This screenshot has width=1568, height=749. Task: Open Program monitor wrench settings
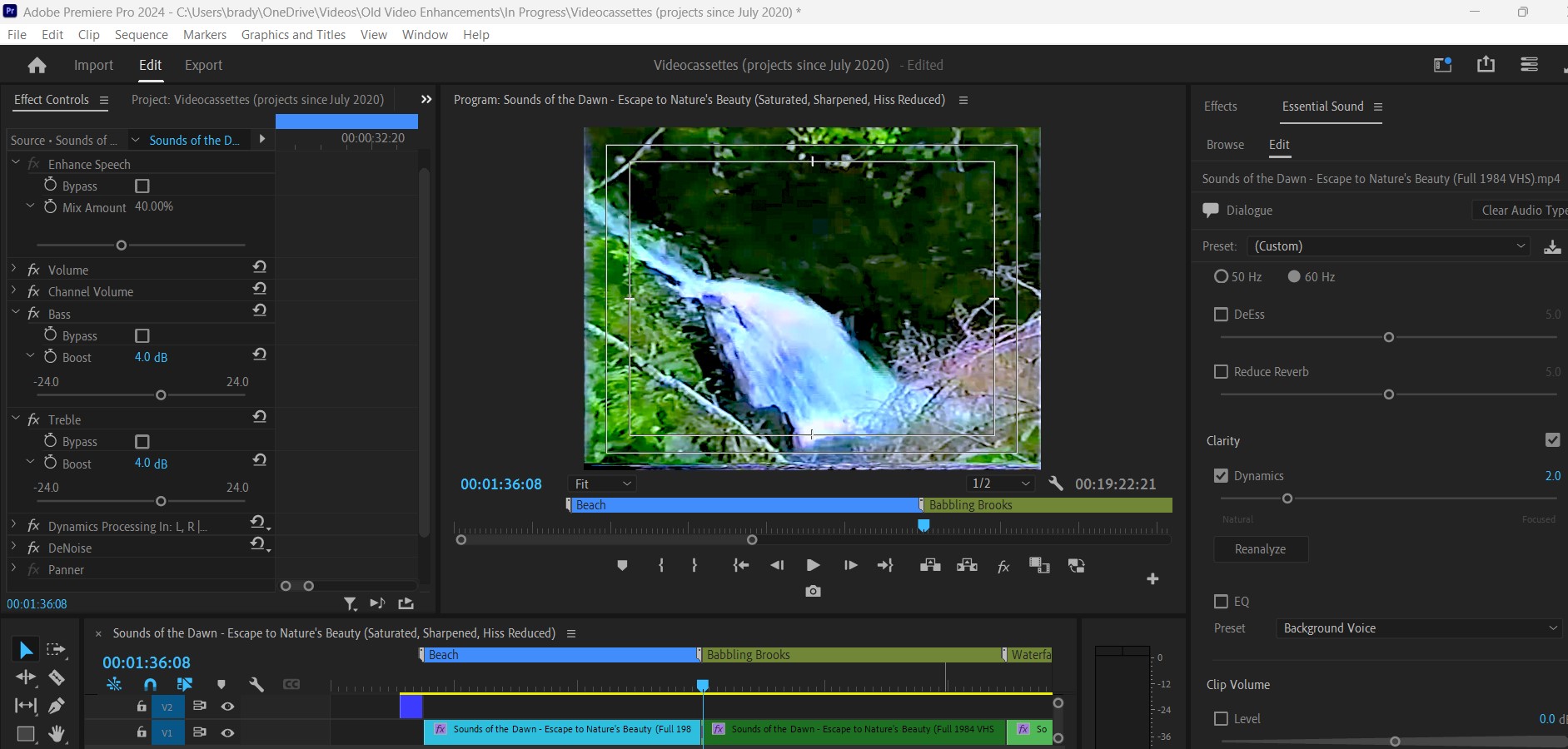pos(1056,484)
